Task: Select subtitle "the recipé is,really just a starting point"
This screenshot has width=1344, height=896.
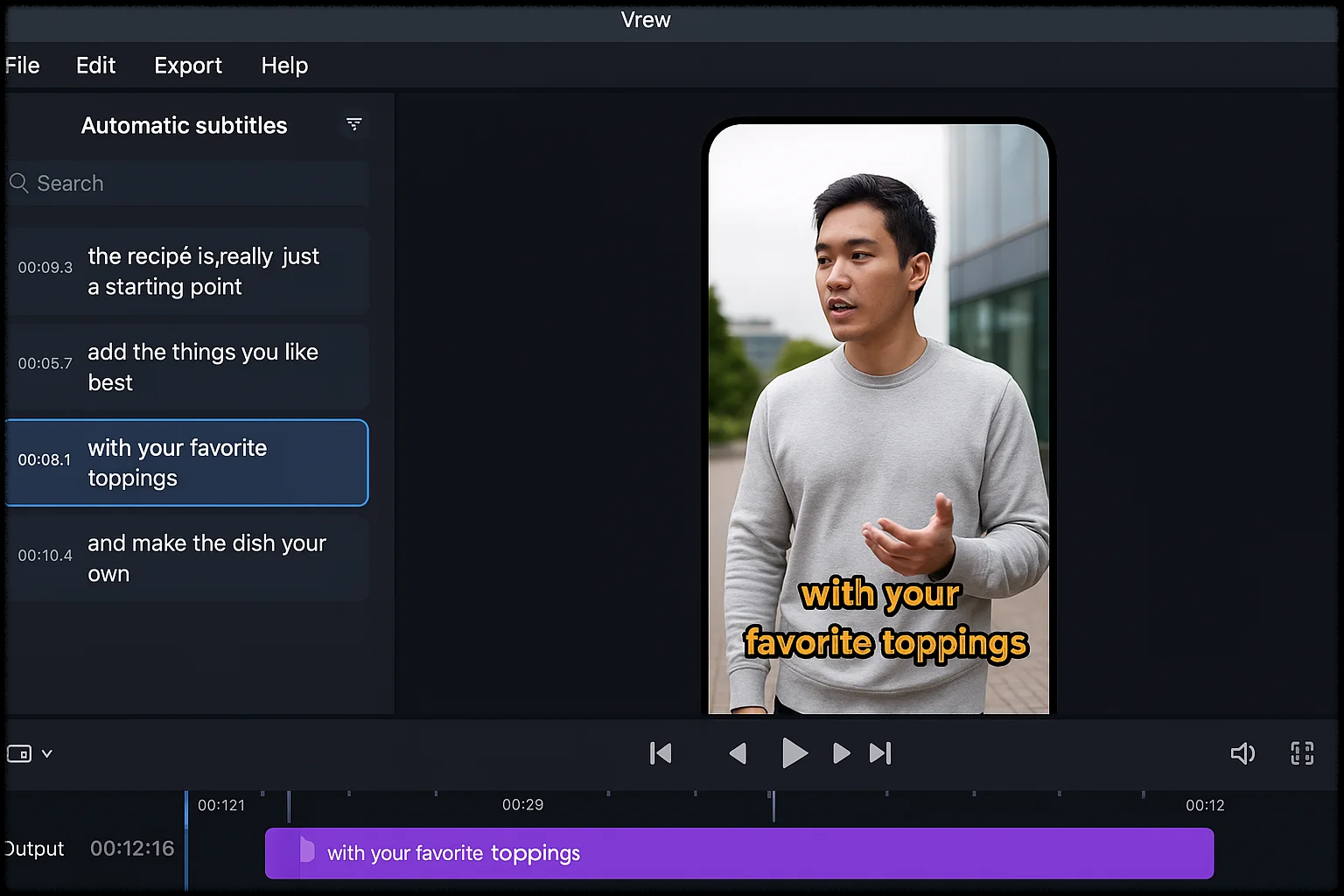Action: pos(188,271)
